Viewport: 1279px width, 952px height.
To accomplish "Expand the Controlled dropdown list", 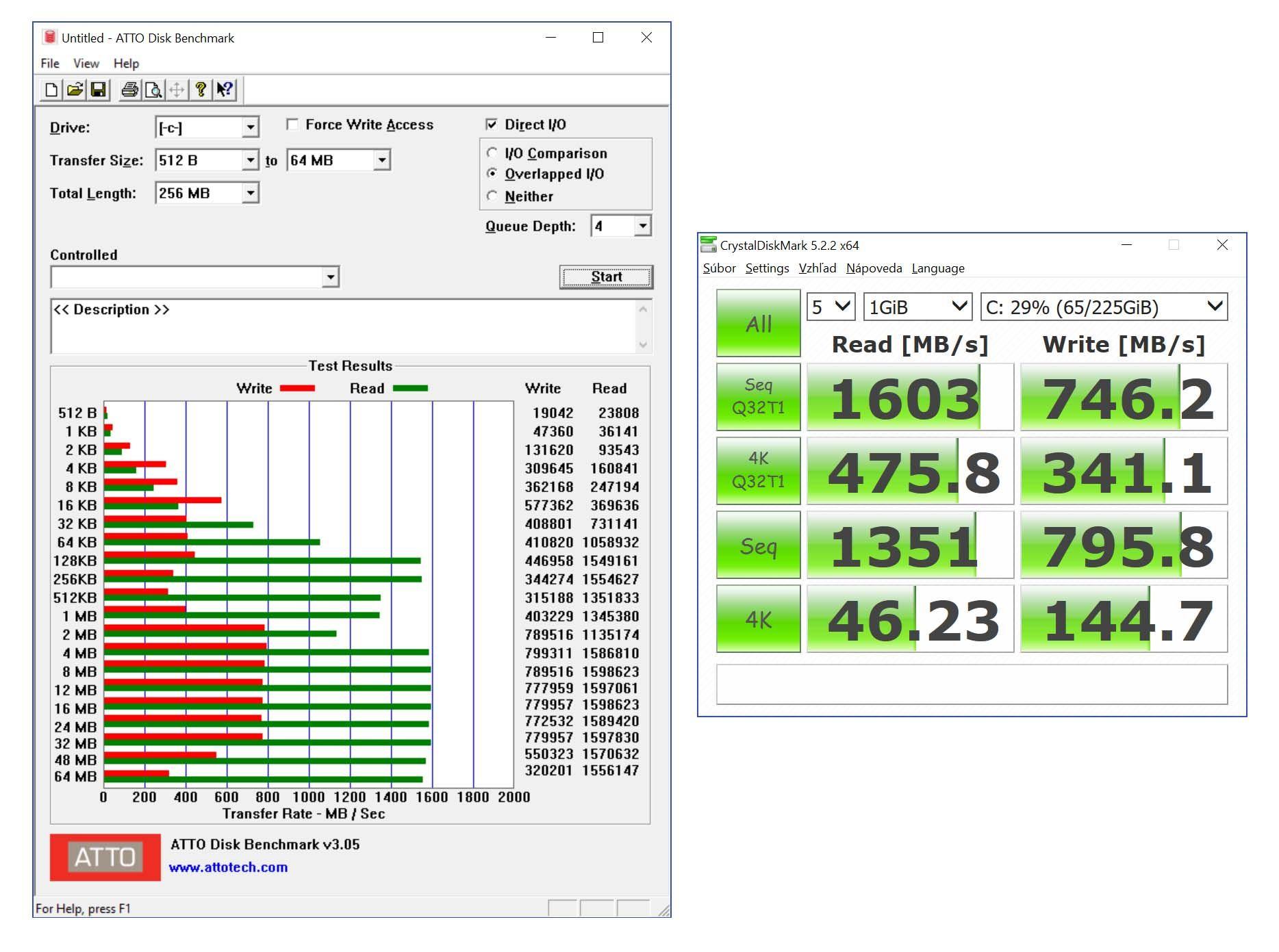I will (331, 276).
